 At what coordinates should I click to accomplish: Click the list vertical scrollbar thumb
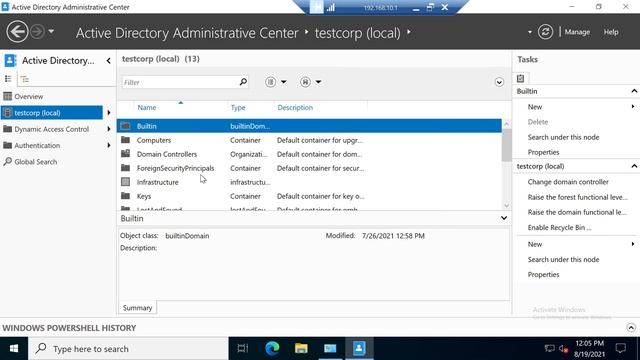pyautogui.click(x=507, y=145)
